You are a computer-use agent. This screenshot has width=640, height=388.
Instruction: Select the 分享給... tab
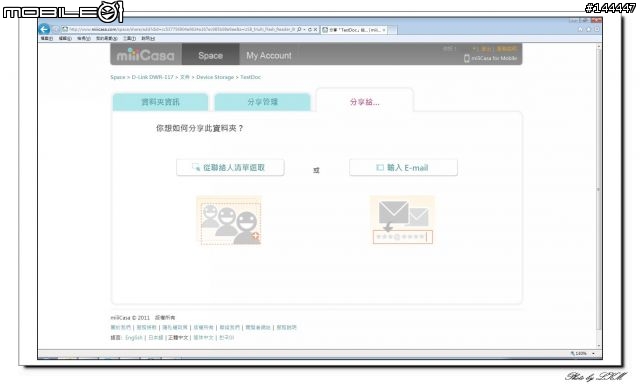click(x=364, y=102)
